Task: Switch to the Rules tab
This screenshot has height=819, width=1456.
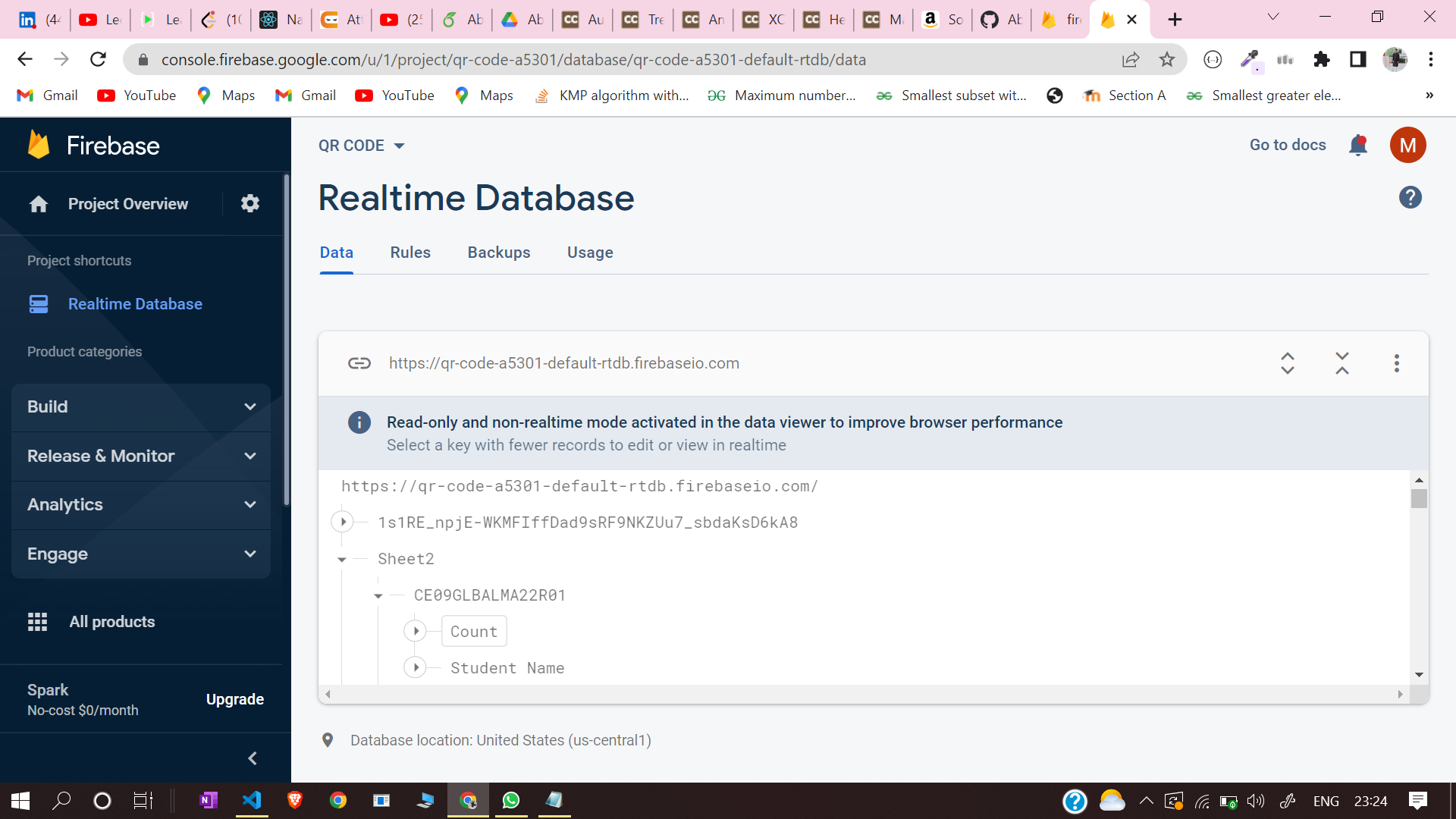Action: (410, 253)
